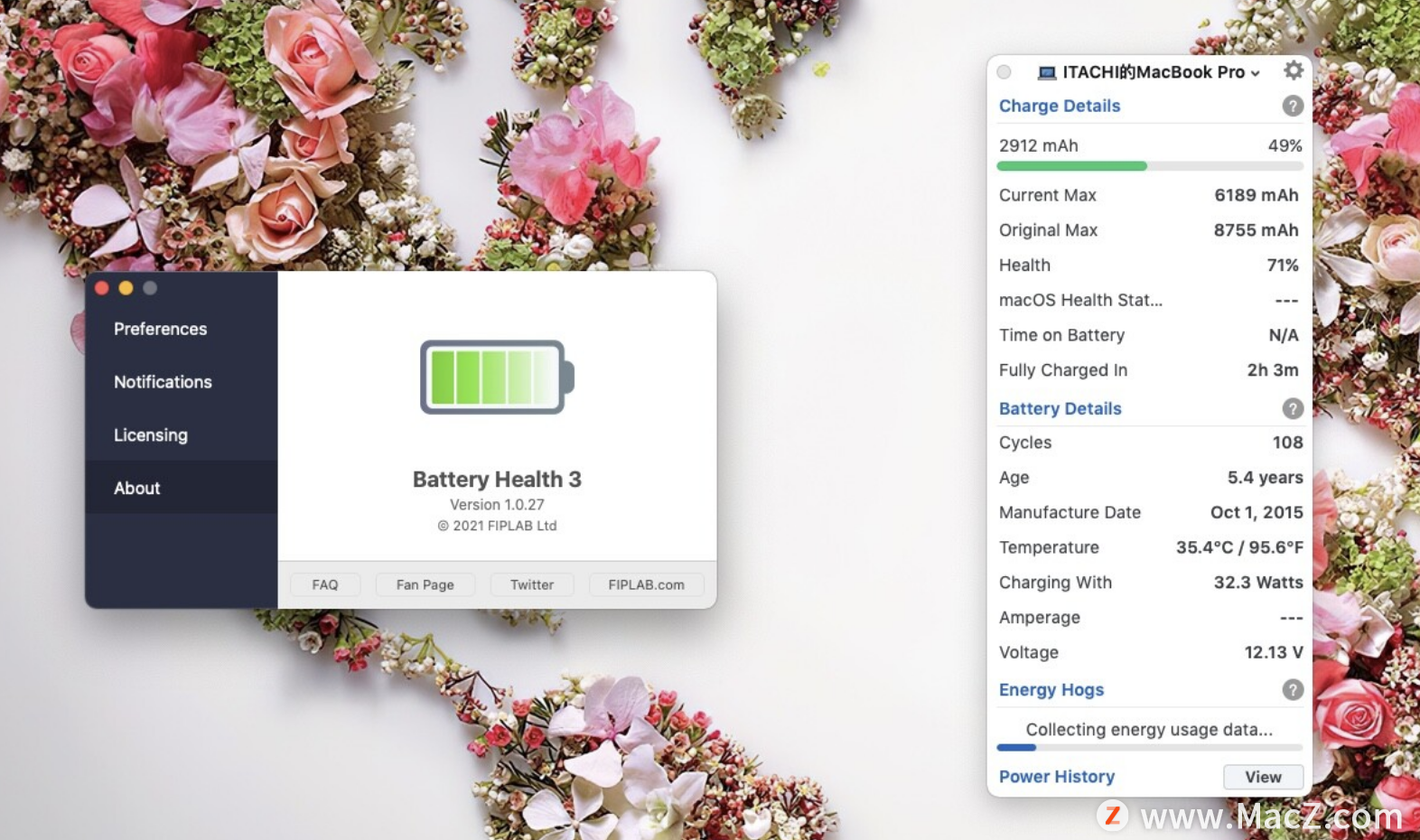Click the large battery icon in About

497,378
